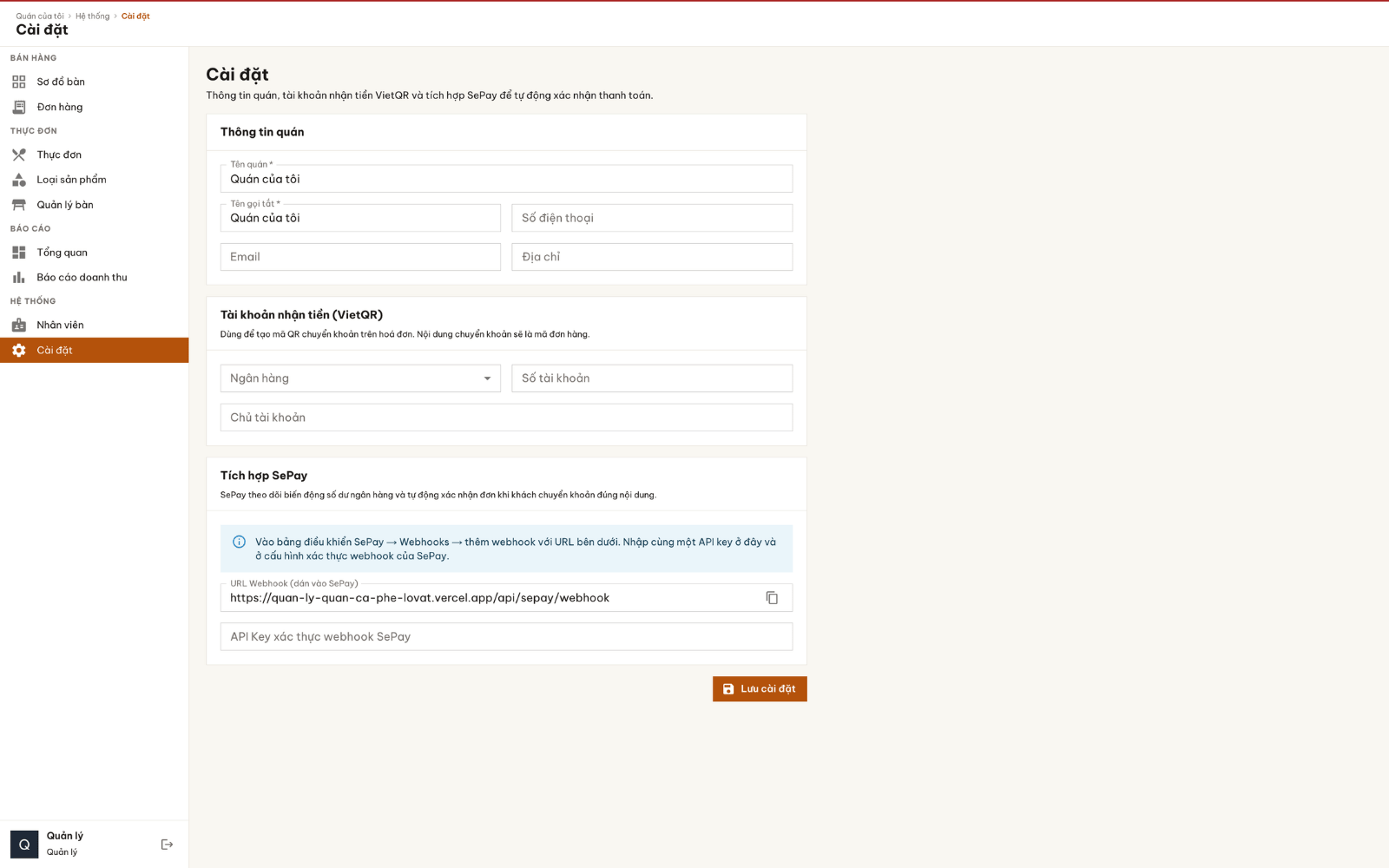Open Quản lý bàn page
Screen dimensions: 1389x868
[94, 205]
